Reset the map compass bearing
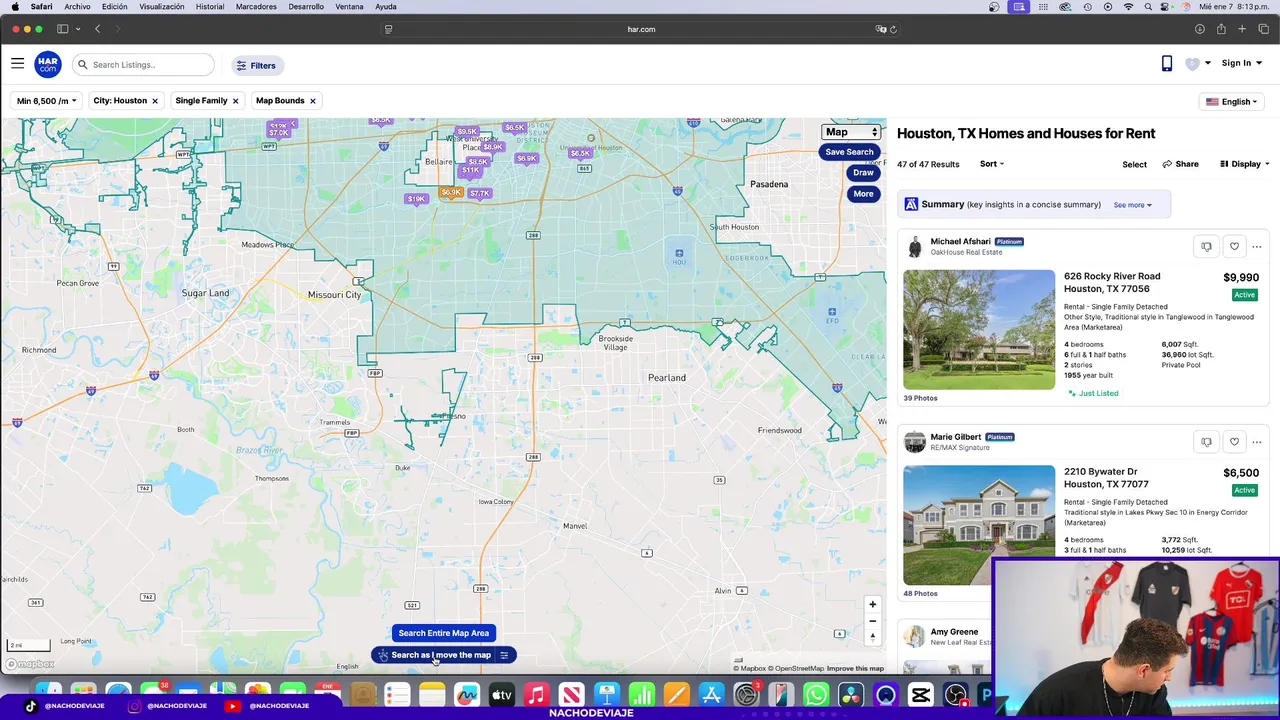 872,637
